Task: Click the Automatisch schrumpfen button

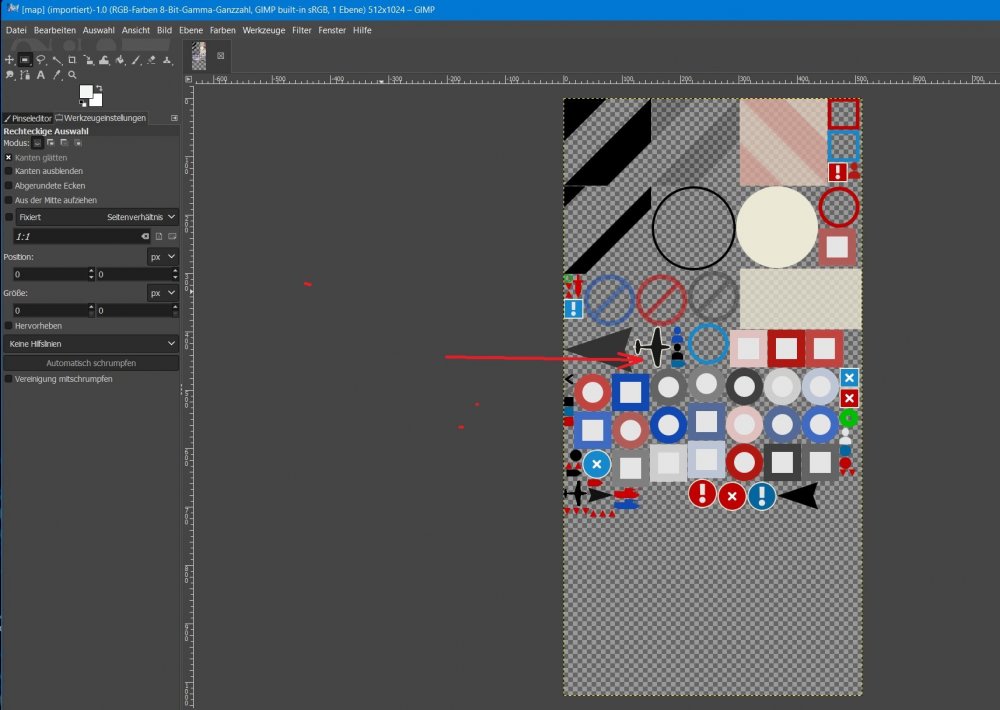Action: click(x=91, y=363)
